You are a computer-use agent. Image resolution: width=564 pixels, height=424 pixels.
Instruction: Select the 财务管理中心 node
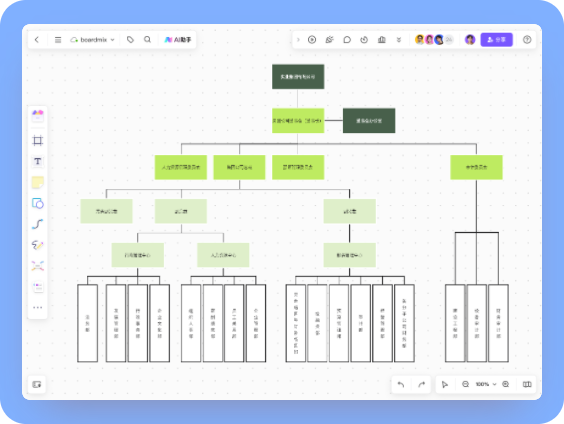pos(350,255)
